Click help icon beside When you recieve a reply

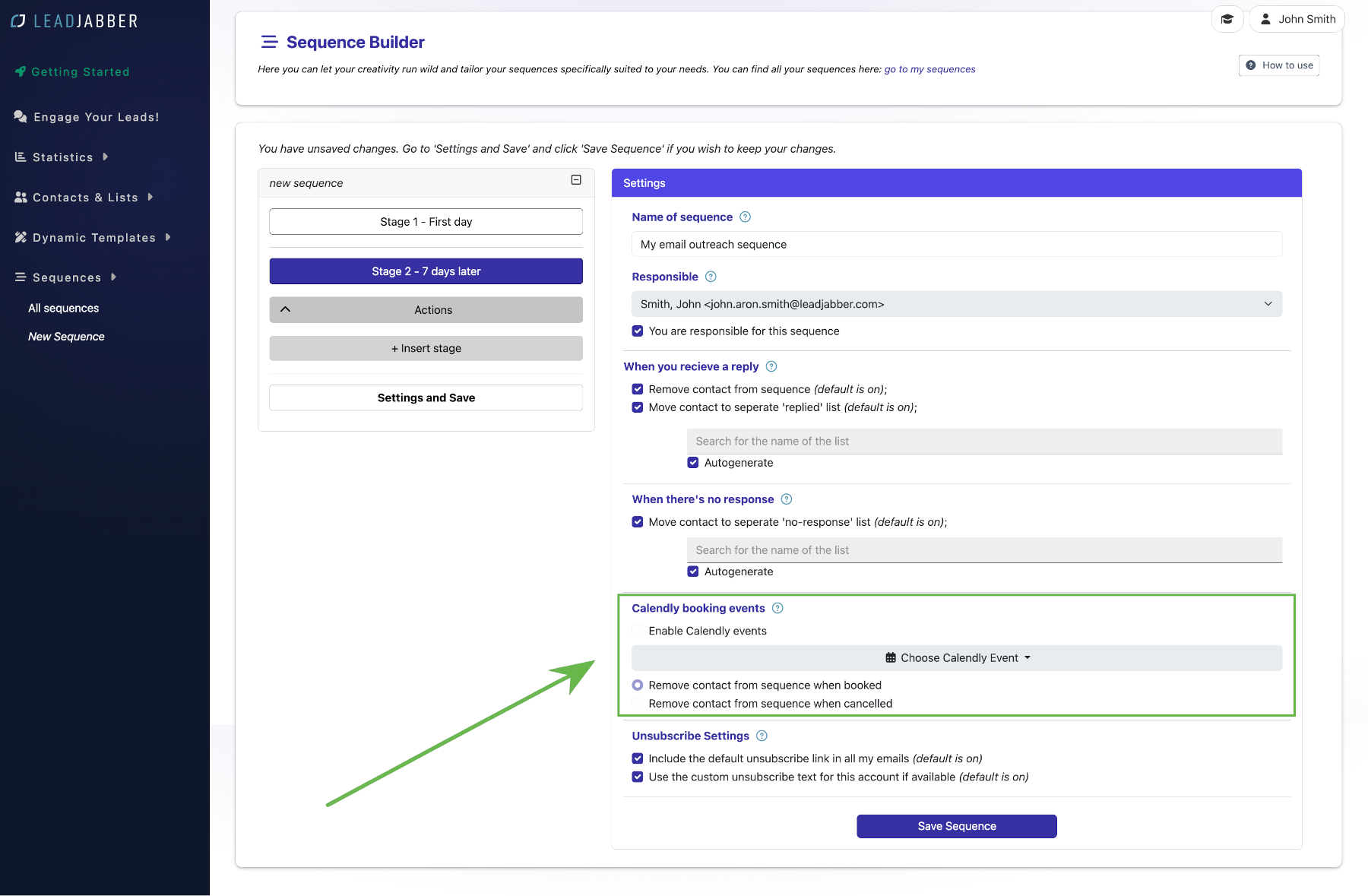click(x=771, y=366)
